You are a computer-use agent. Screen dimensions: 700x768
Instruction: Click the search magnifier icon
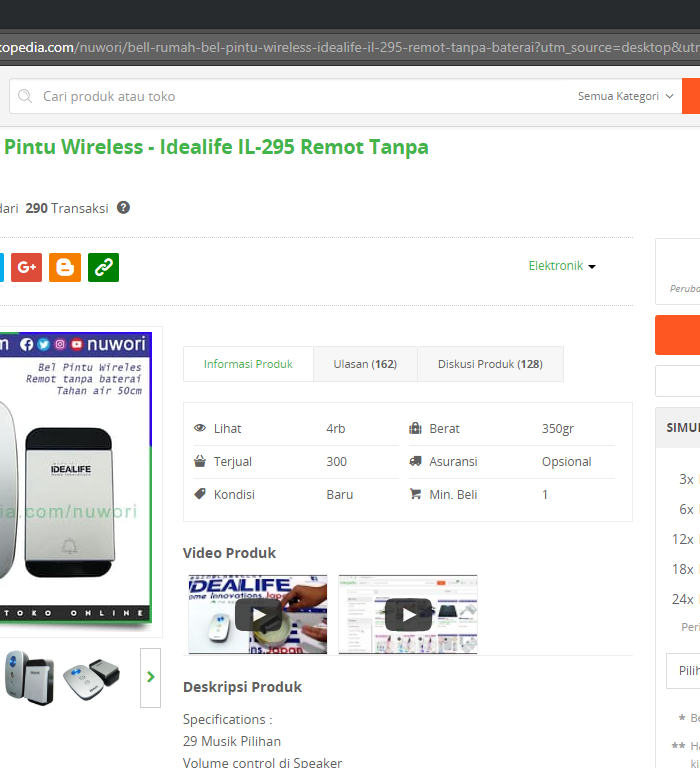point(25,96)
